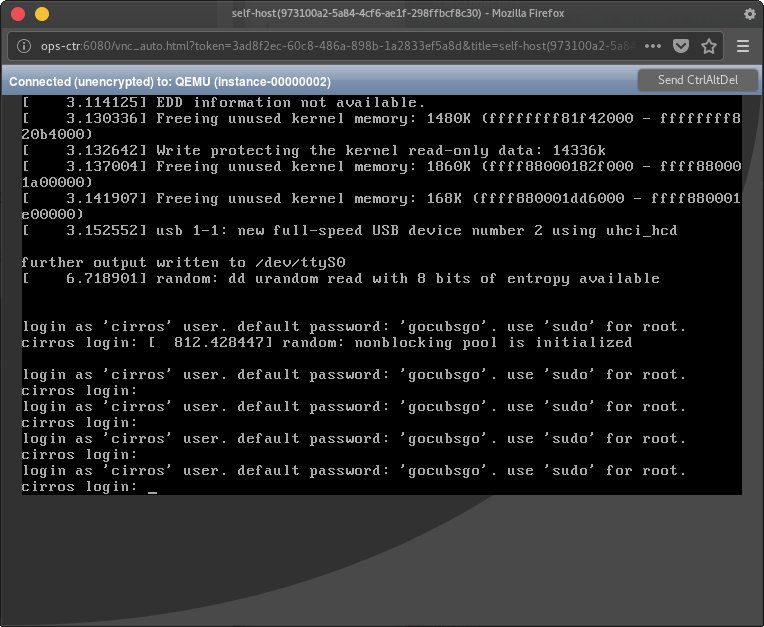Open Firefox hamburger menu
The width and height of the screenshot is (764, 627).
[x=743, y=46]
